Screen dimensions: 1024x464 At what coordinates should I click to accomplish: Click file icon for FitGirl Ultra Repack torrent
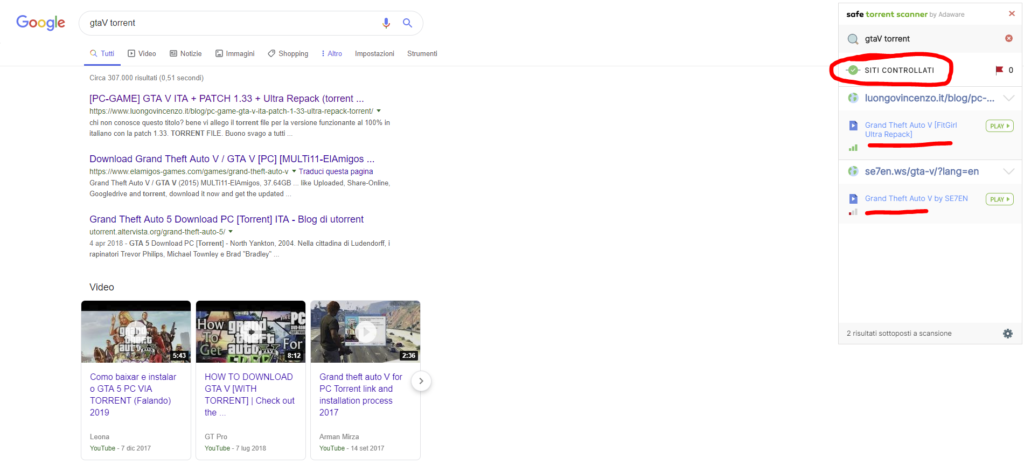click(x=853, y=125)
